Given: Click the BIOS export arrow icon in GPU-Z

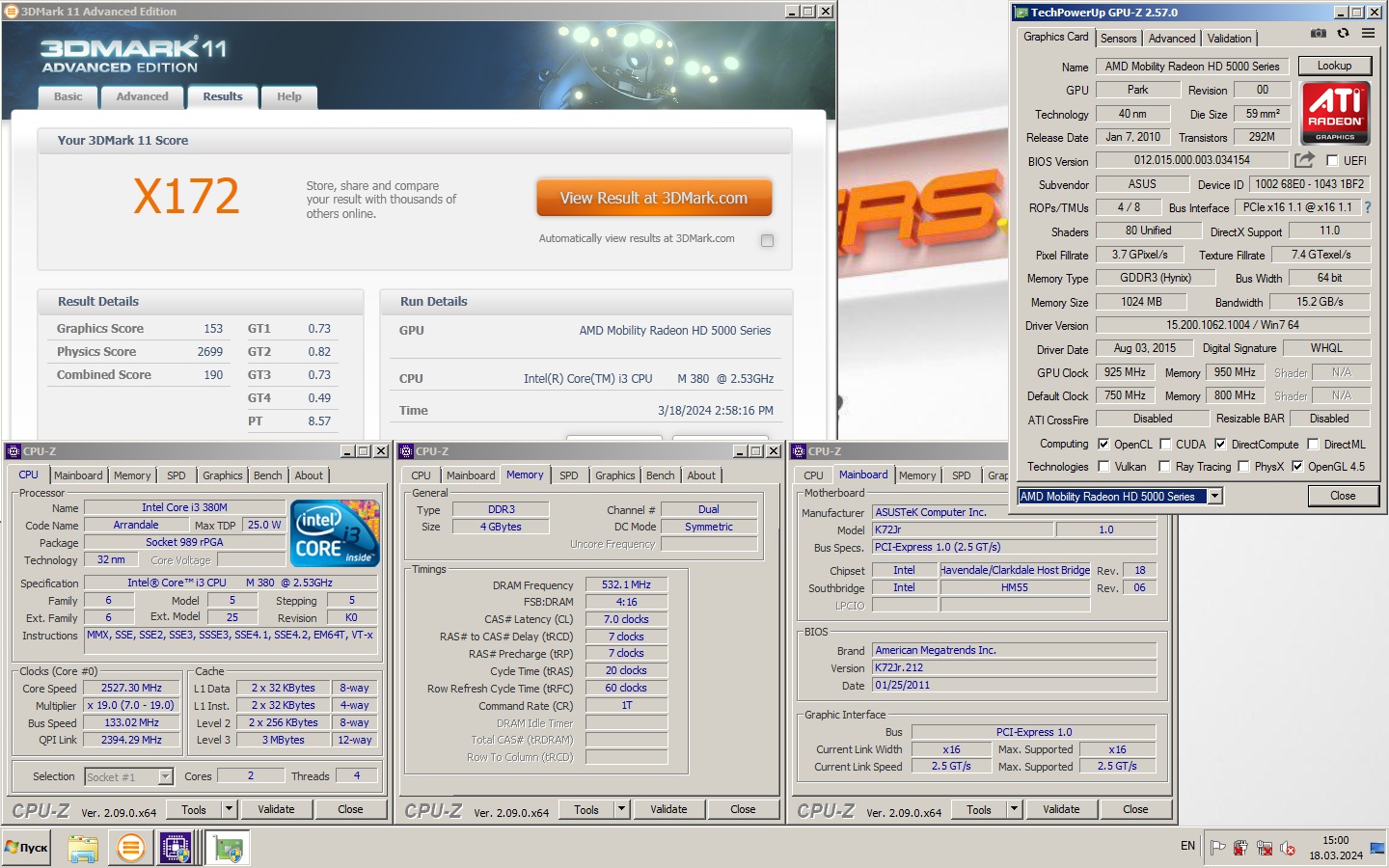Looking at the screenshot, I should [x=1304, y=160].
